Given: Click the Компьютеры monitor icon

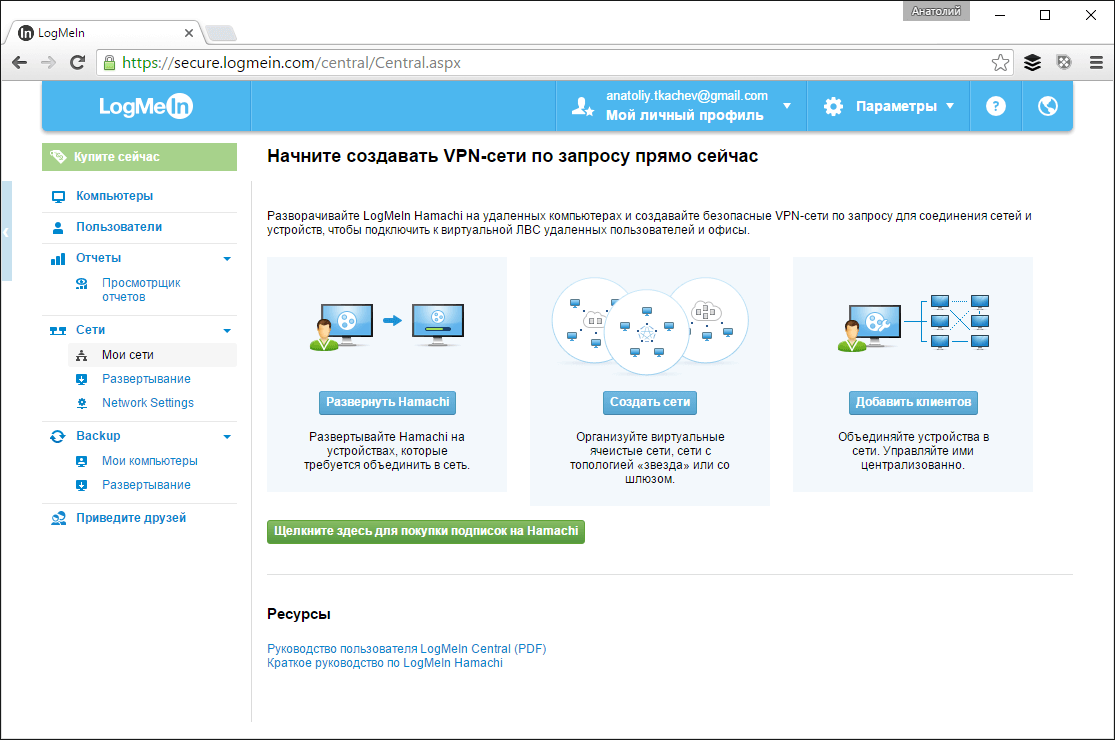Looking at the screenshot, I should point(58,196).
